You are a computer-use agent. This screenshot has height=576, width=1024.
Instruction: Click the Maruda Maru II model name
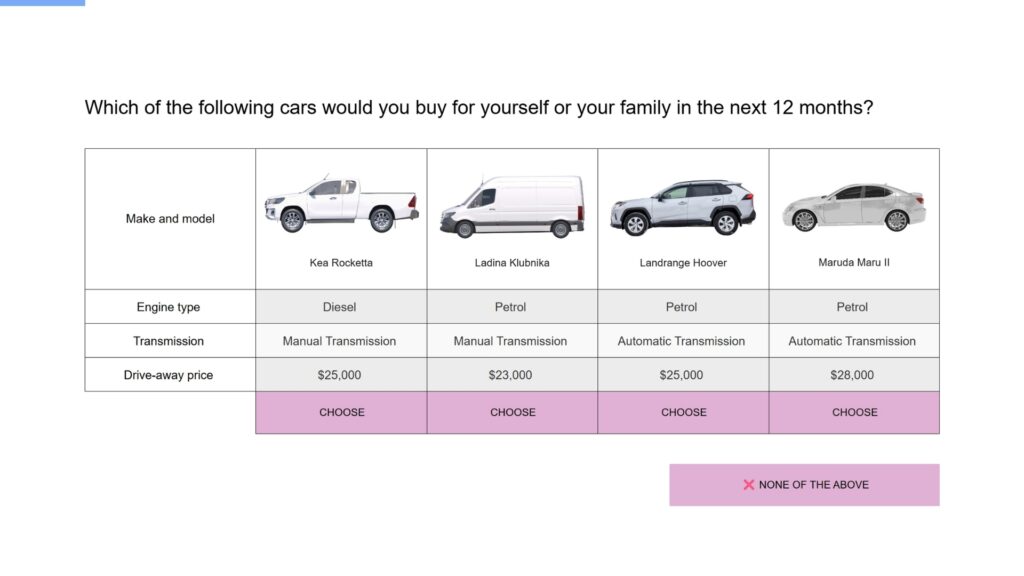click(854, 263)
